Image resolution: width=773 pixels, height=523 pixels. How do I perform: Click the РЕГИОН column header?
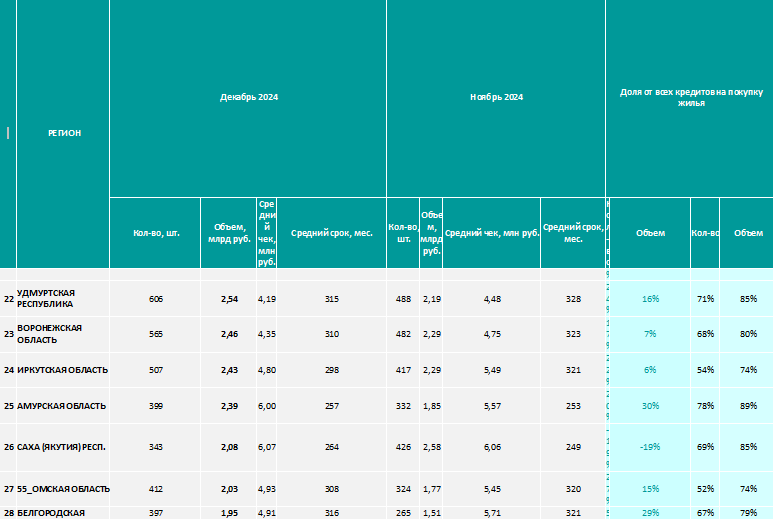point(63,133)
